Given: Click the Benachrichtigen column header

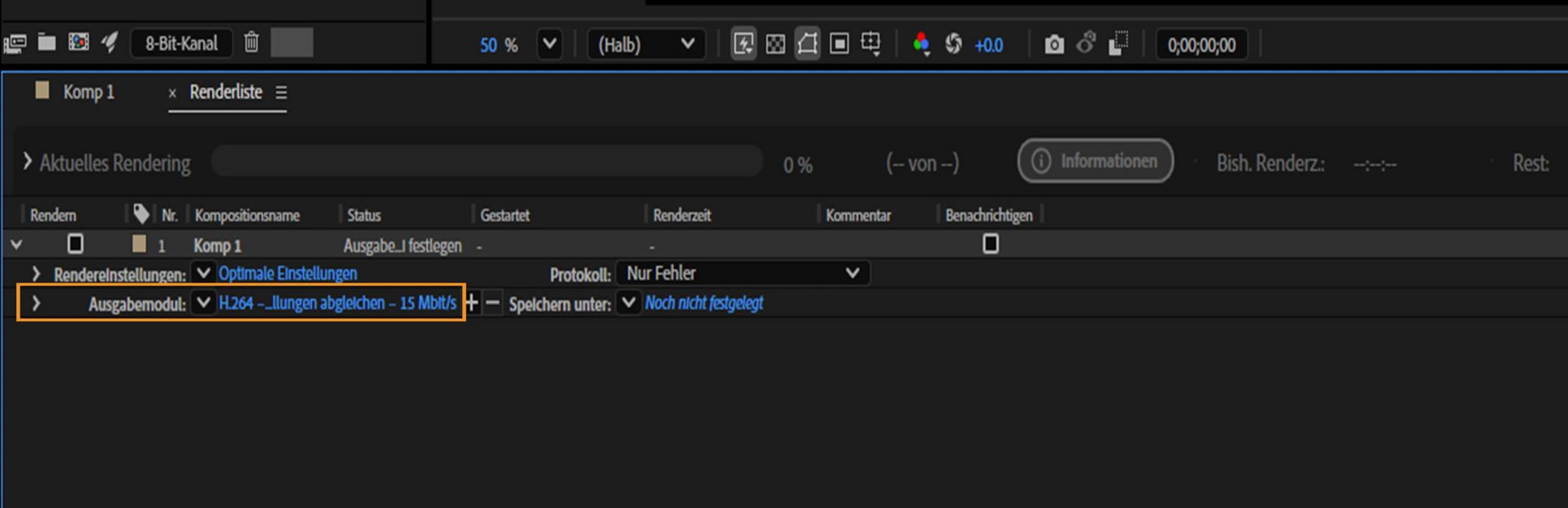Looking at the screenshot, I should (988, 215).
